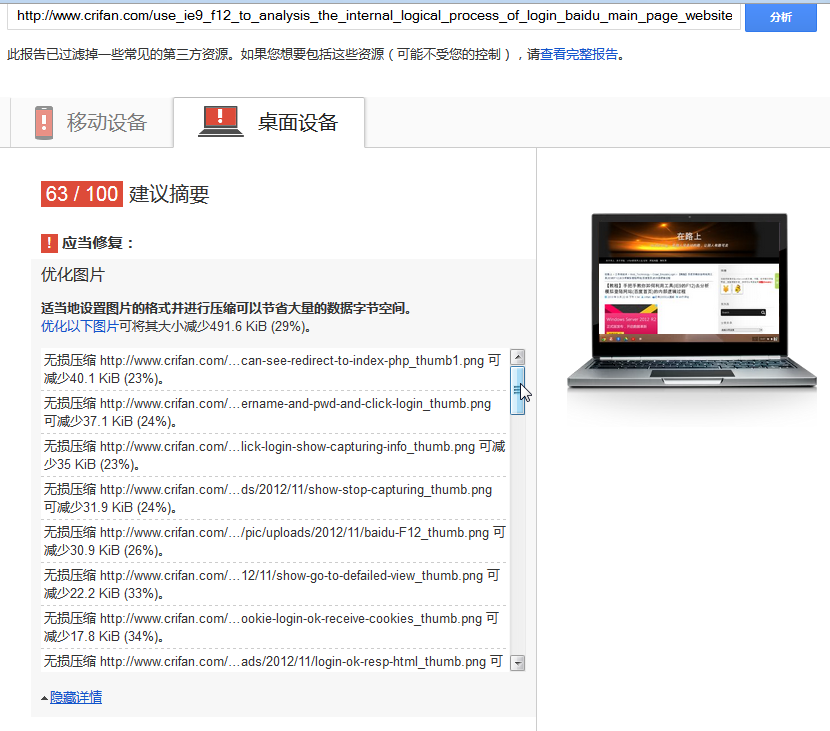
Task: Click the image list scrollbar thumb
Action: (518, 391)
